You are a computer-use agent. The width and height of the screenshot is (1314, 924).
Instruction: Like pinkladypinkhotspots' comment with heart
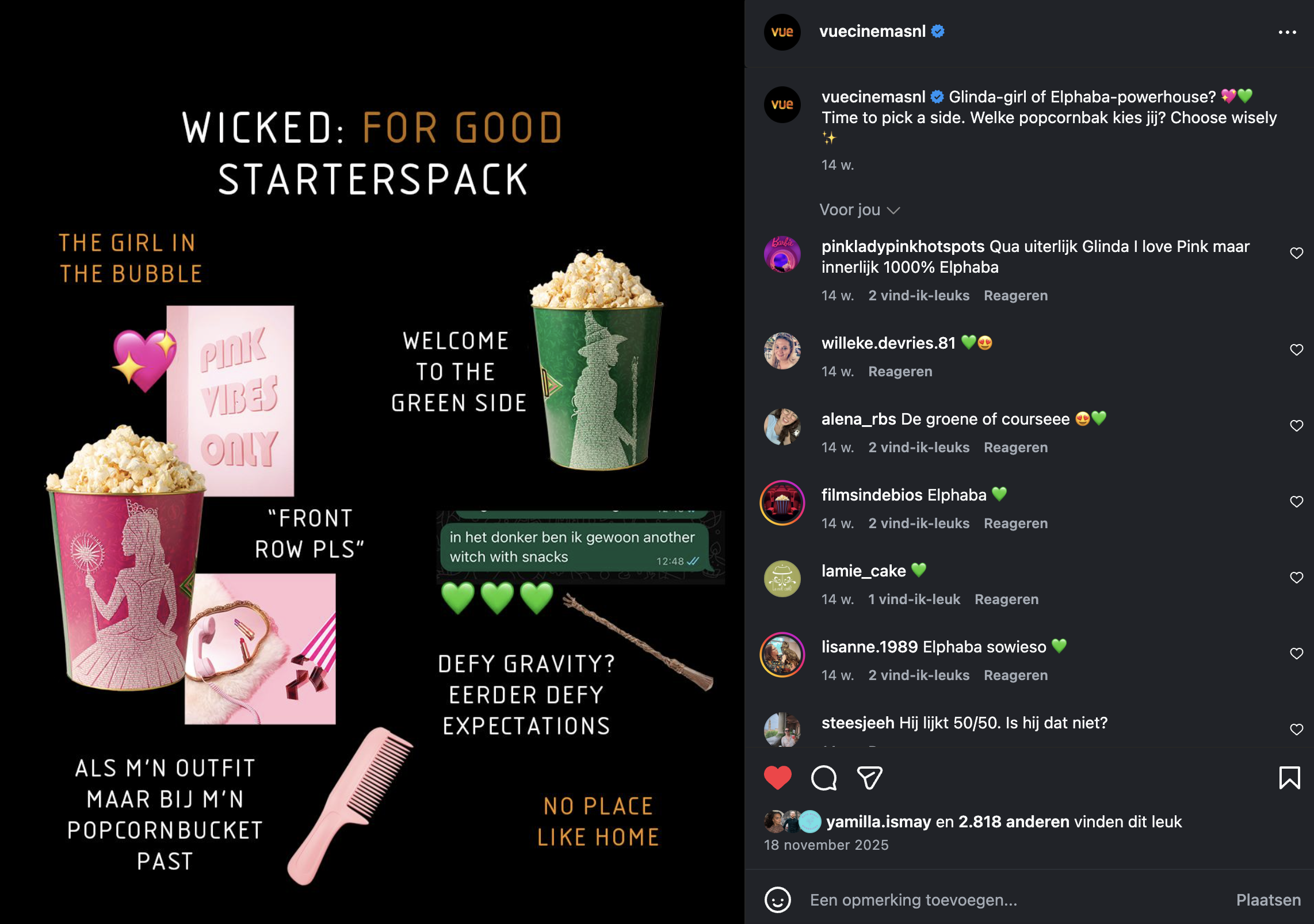[1296, 253]
